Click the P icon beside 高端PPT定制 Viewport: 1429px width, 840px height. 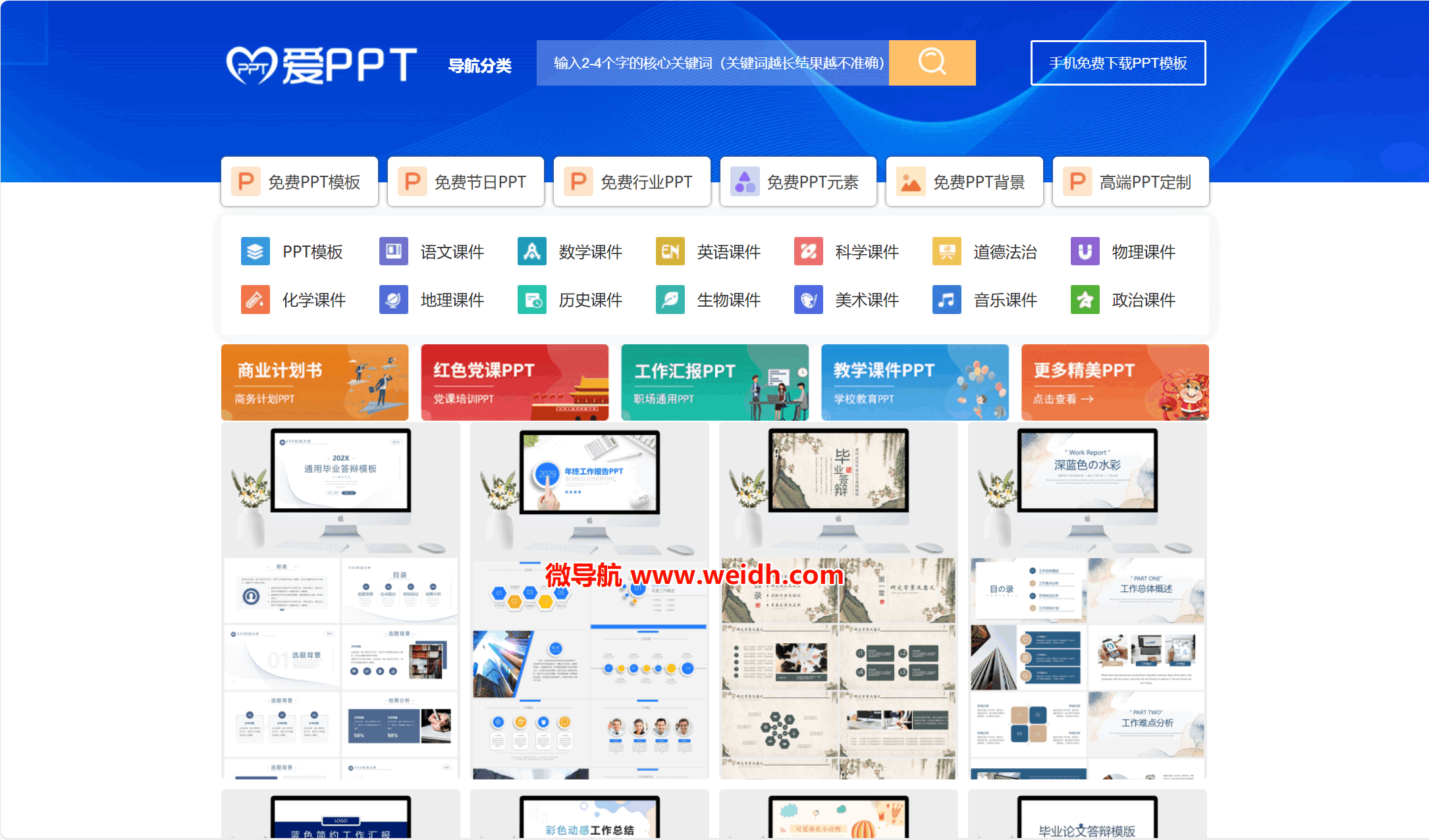point(1077,182)
